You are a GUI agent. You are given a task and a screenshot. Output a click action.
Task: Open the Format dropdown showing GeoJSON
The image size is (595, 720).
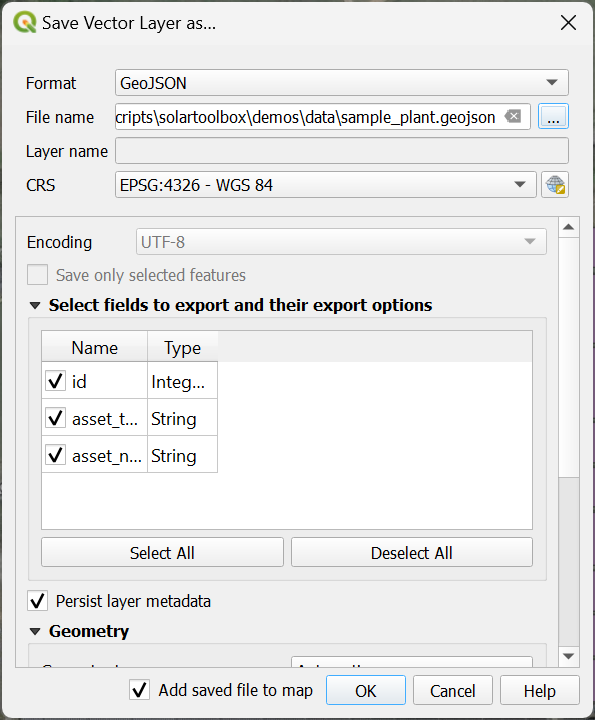[x=342, y=83]
